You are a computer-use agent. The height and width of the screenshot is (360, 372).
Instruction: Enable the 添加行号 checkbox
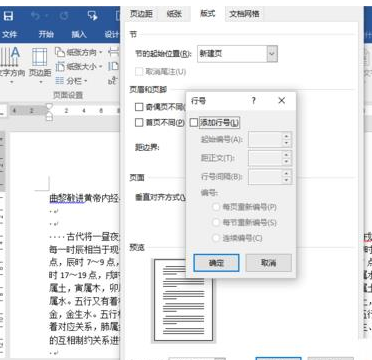(x=194, y=123)
